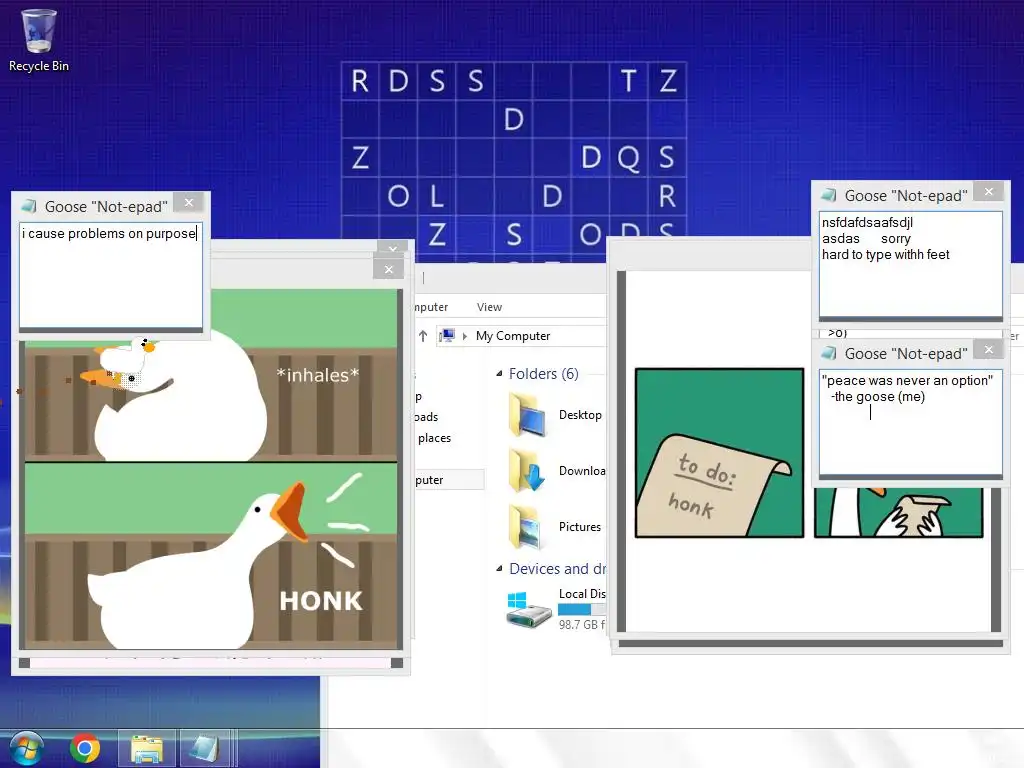1024x768 pixels.
Task: Open File Explorer taskbar icon
Action: (x=147, y=748)
